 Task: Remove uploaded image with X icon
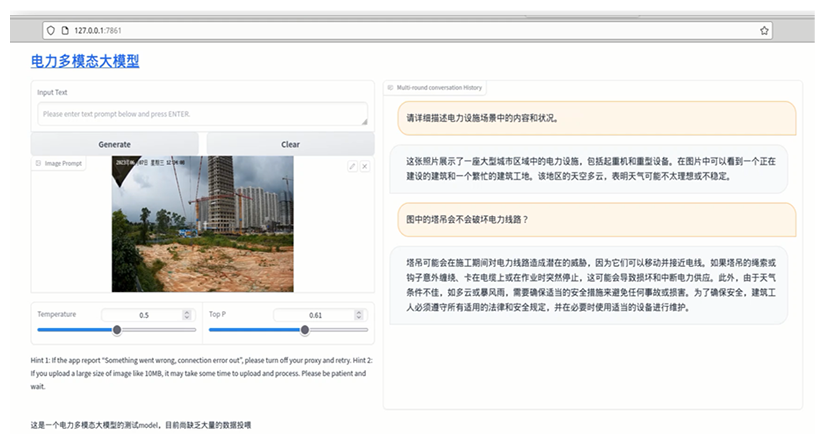click(x=363, y=165)
